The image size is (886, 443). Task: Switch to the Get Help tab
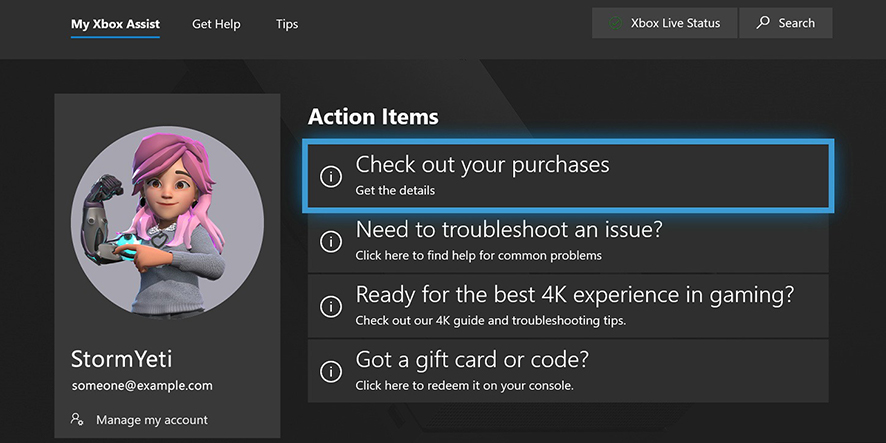216,24
